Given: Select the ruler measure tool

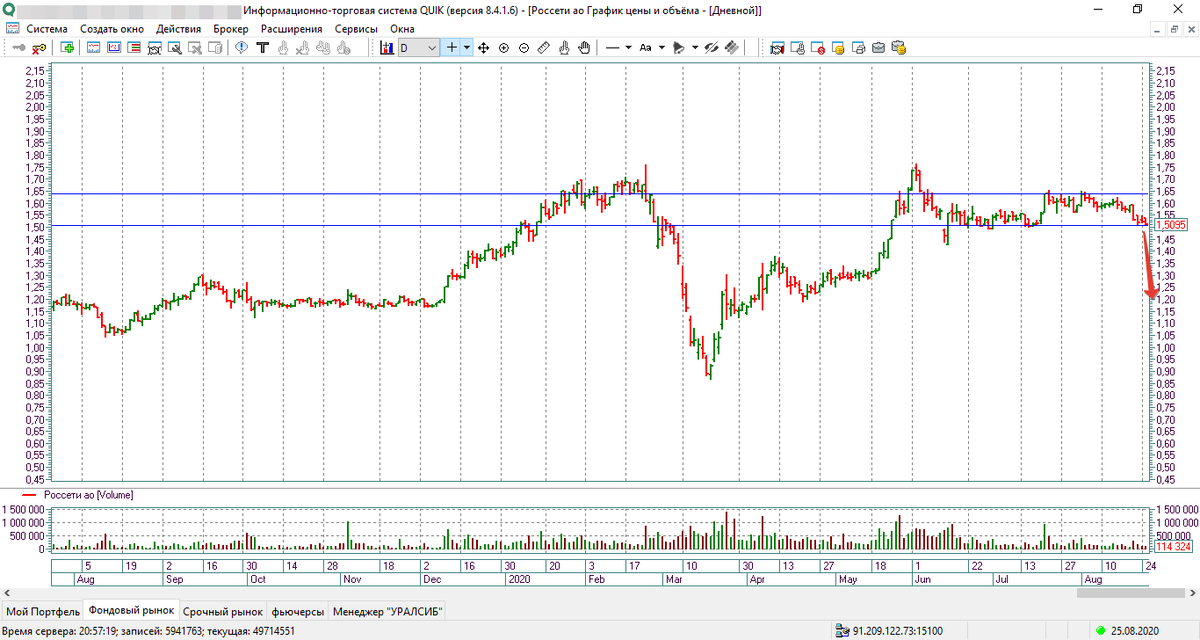Looking at the screenshot, I should tap(543, 47).
